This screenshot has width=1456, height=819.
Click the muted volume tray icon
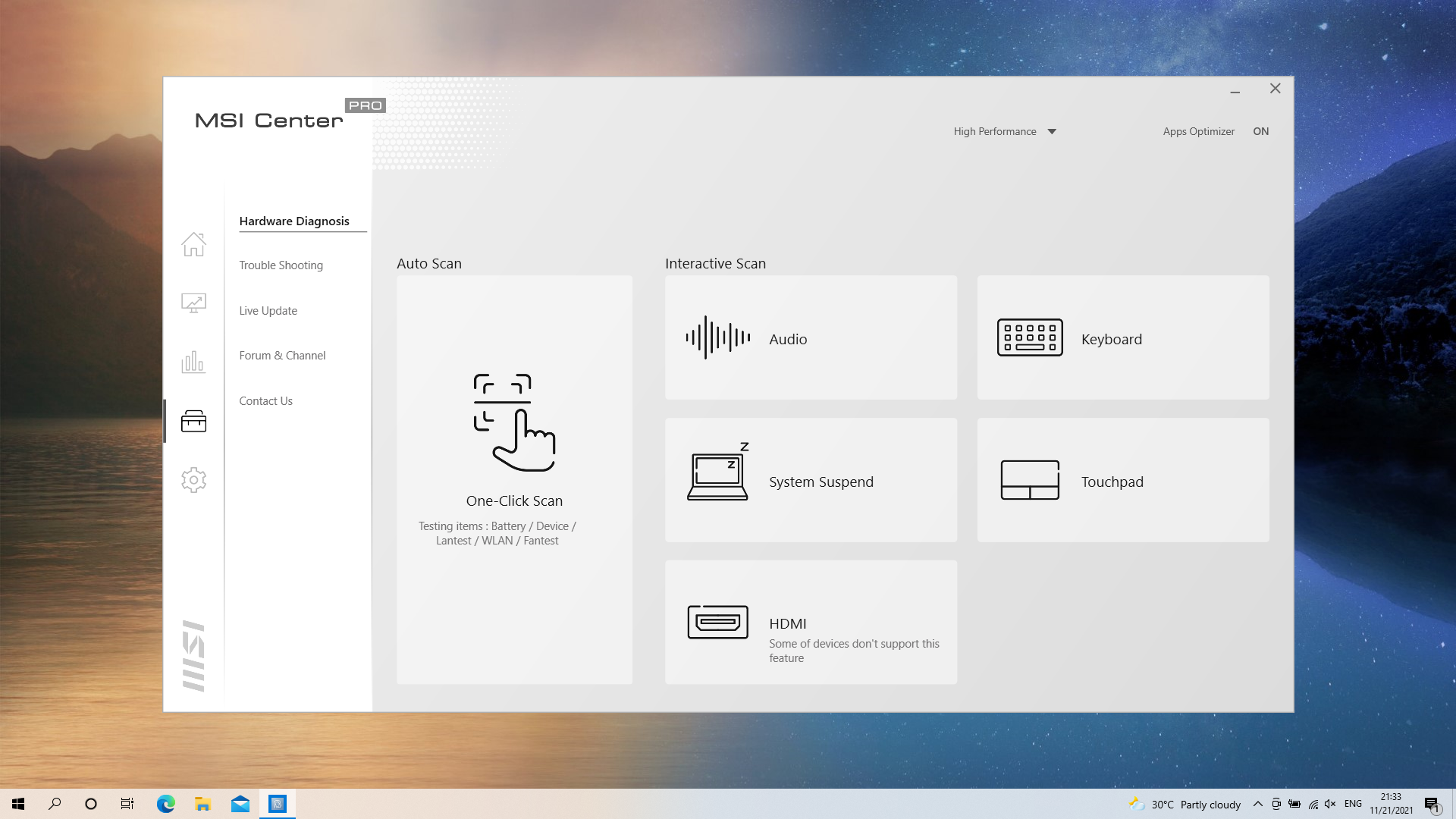pyautogui.click(x=1330, y=804)
